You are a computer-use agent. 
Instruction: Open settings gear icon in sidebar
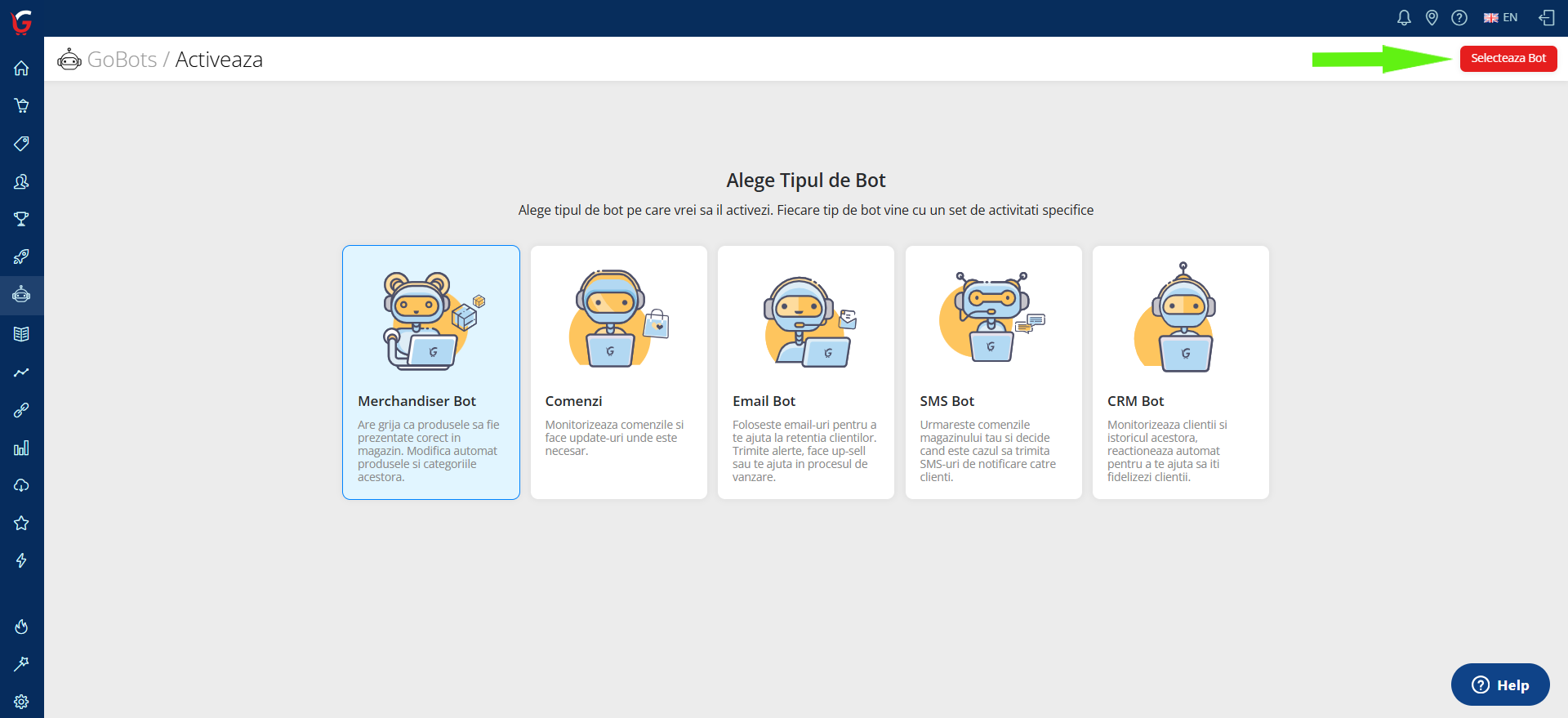[x=21, y=702]
